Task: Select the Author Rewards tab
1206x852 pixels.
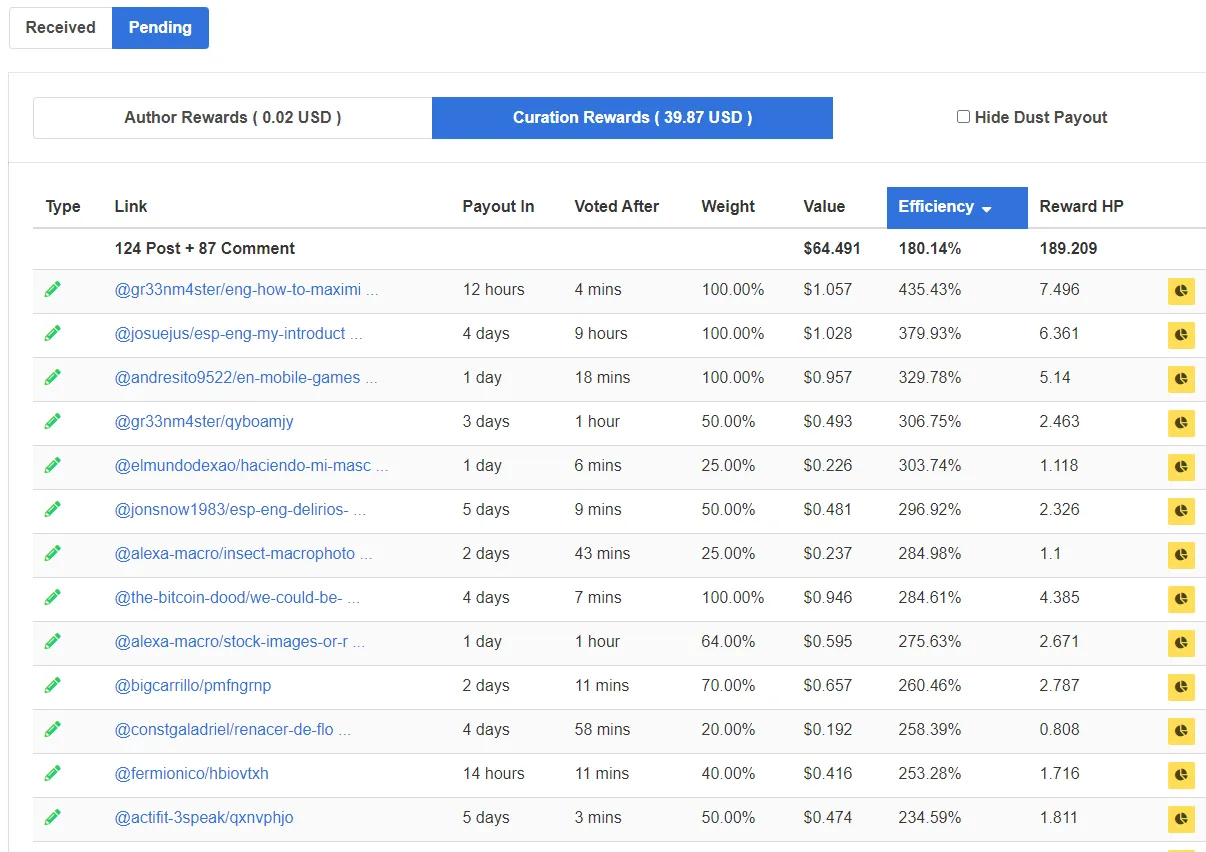Action: (233, 118)
